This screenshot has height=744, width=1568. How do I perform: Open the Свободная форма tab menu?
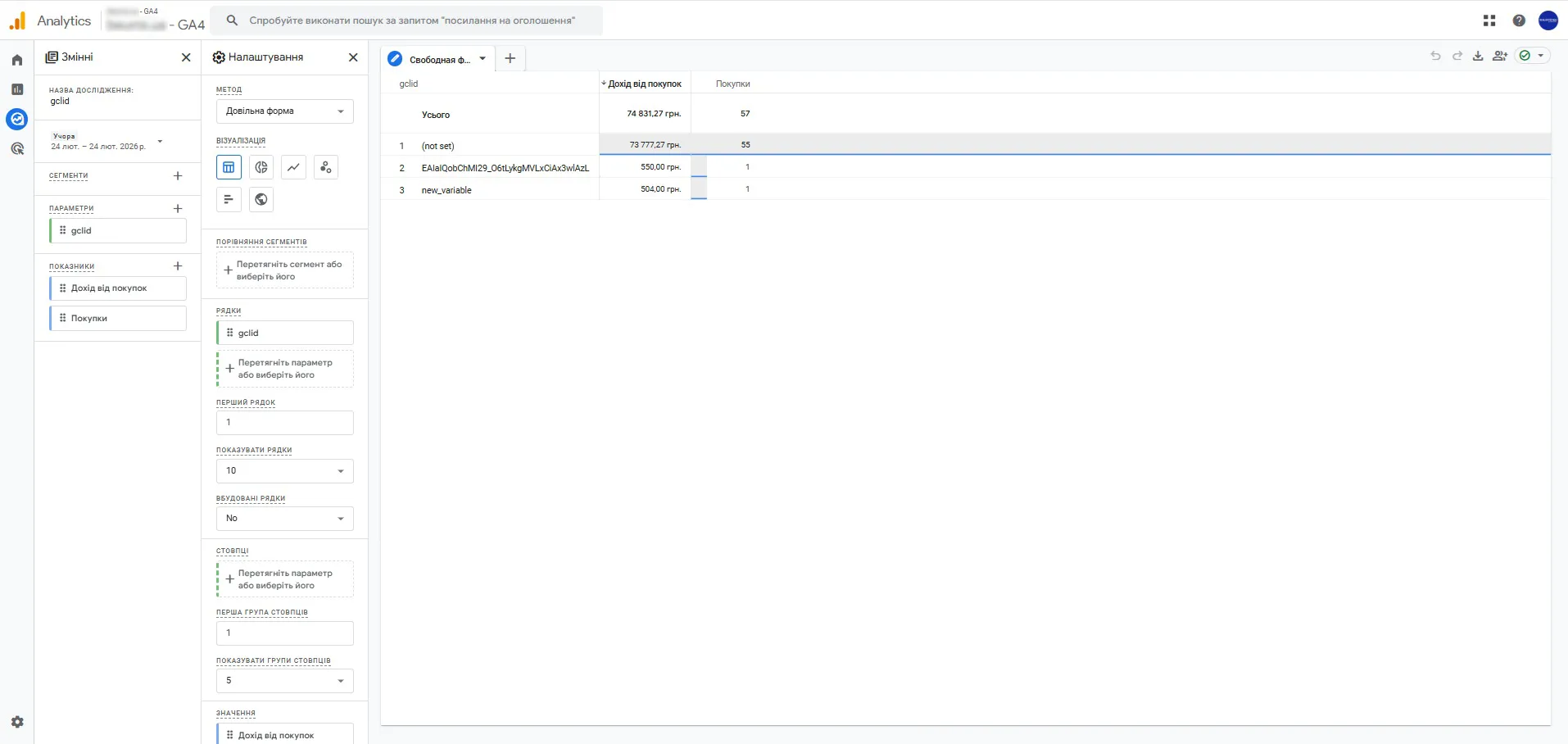click(x=483, y=59)
